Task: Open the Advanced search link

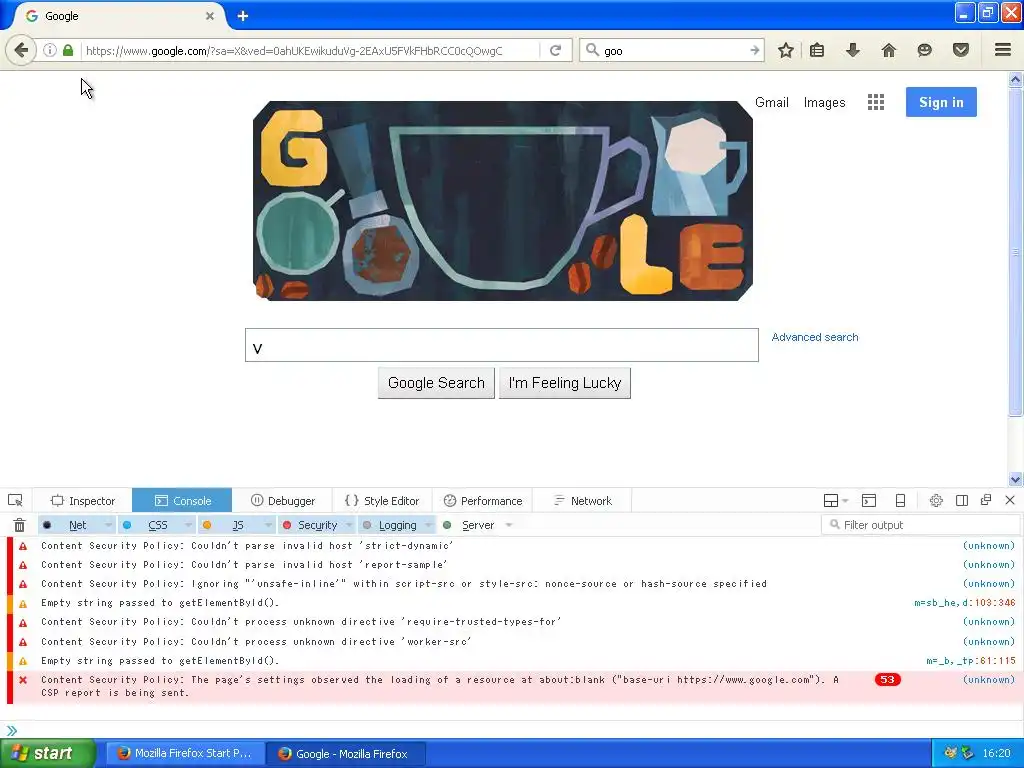Action: pos(815,337)
